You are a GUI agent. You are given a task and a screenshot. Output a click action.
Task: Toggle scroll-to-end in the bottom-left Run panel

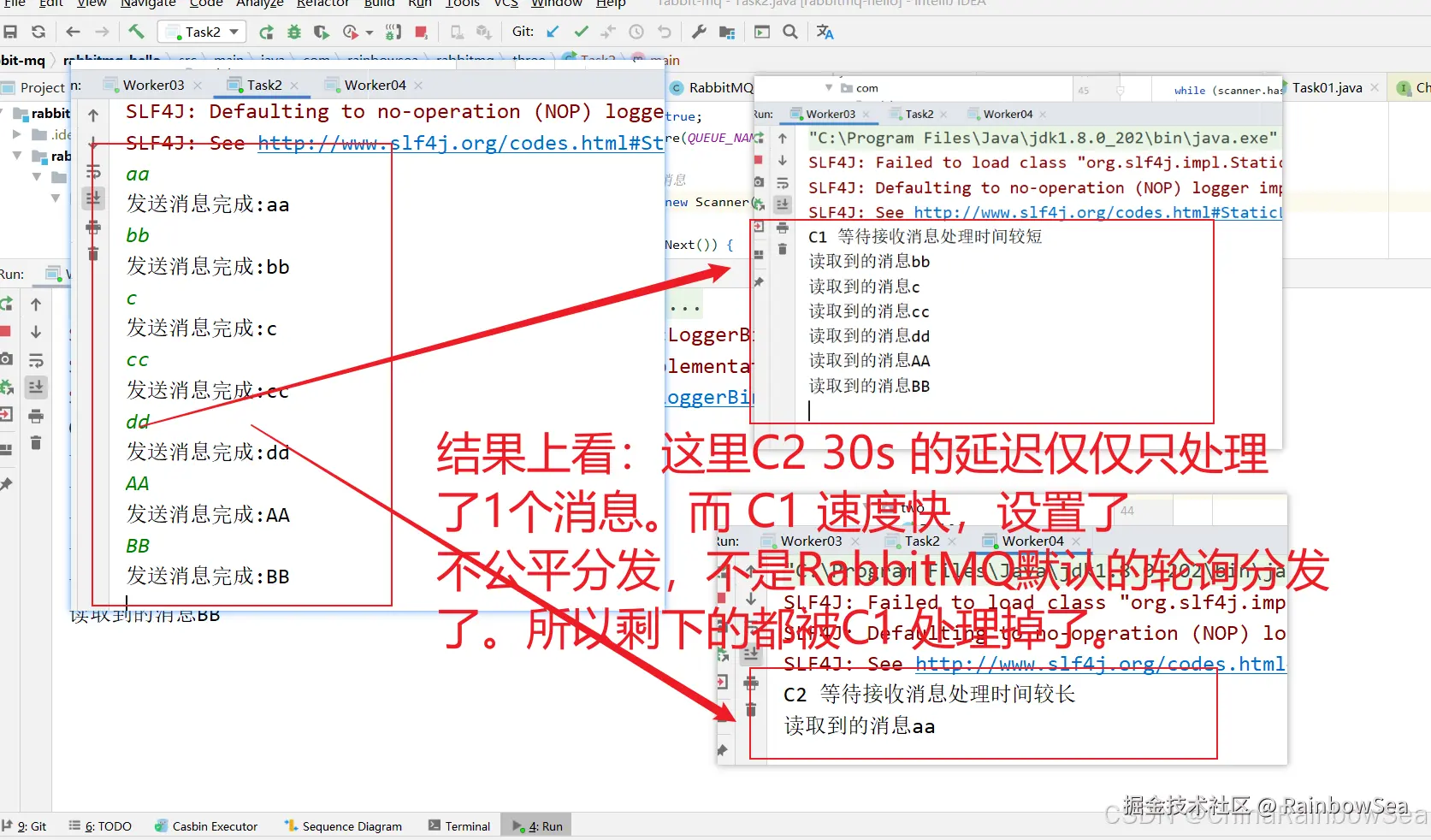pos(36,387)
